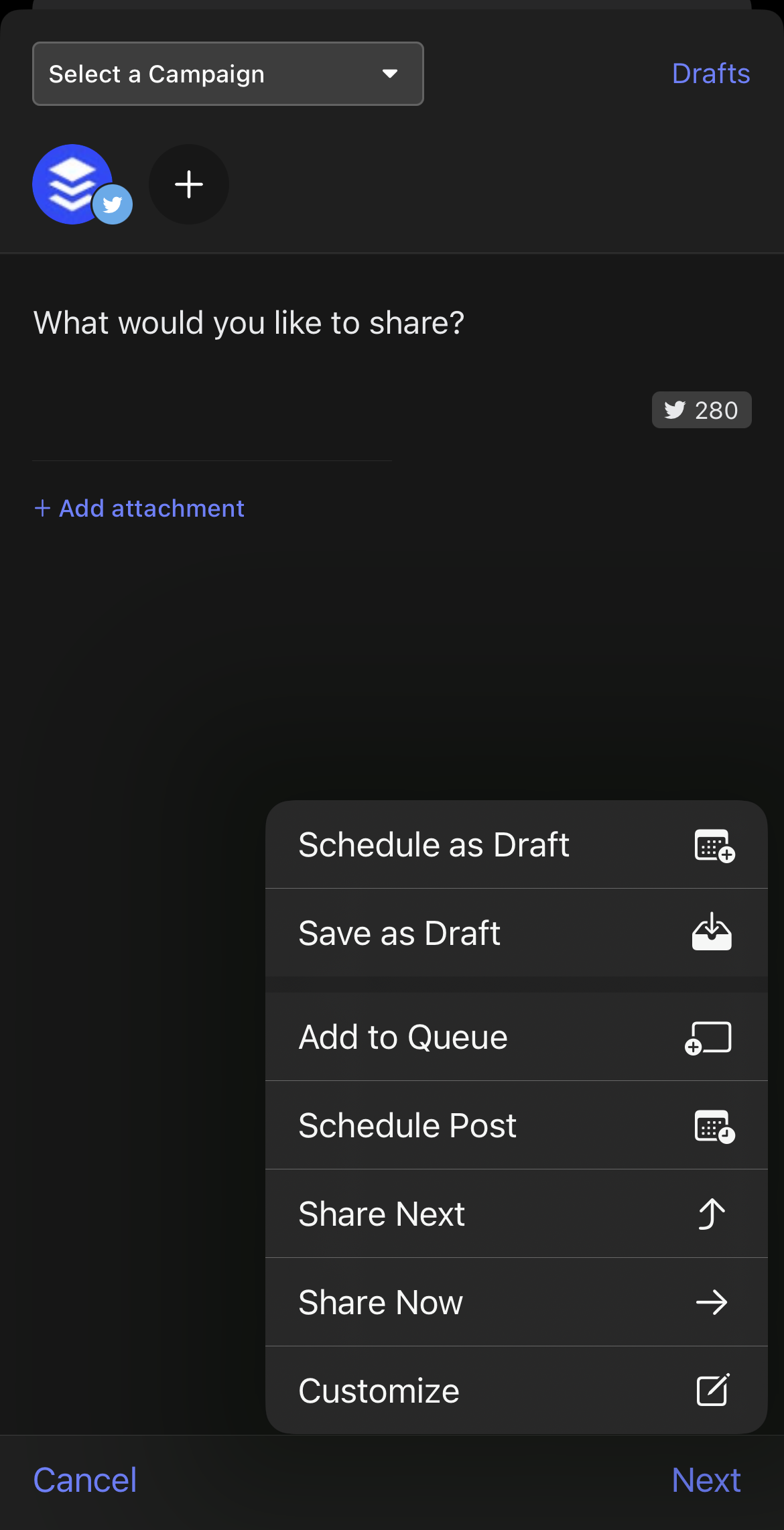The width and height of the screenshot is (784, 1530).
Task: Pick Add to Queue menu entry
Action: pyautogui.click(x=403, y=1037)
